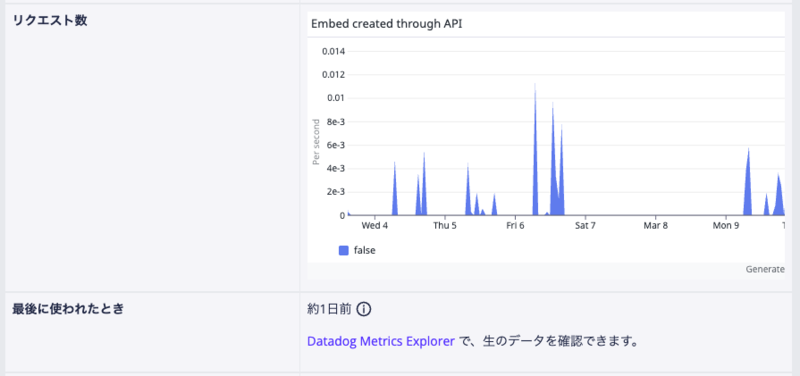
Task: Open the Datadog Metrics Explorer link
Action: pyautogui.click(x=381, y=341)
